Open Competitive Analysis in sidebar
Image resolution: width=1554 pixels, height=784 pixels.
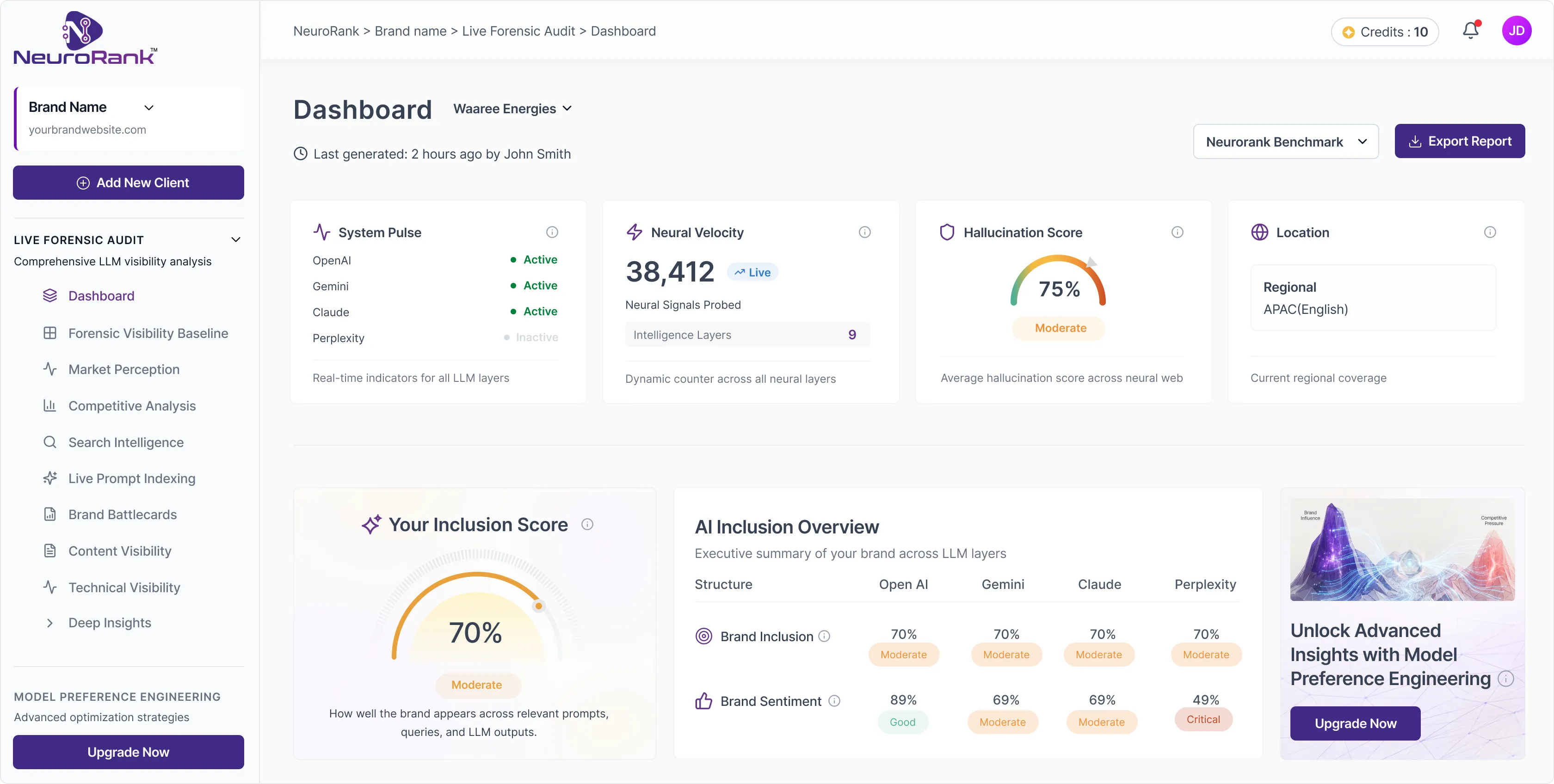point(131,406)
